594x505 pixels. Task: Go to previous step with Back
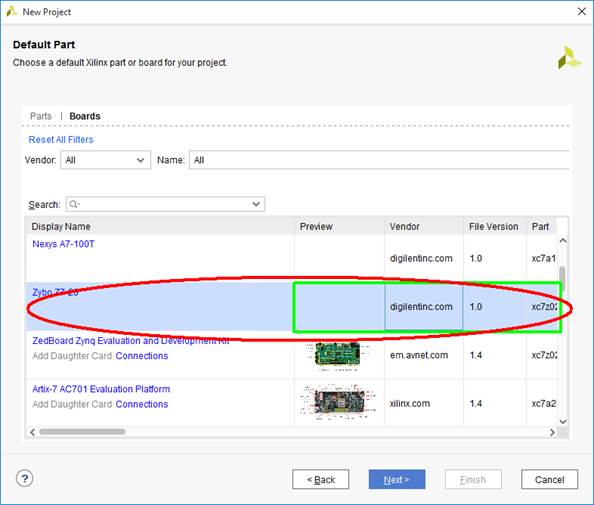coord(320,479)
